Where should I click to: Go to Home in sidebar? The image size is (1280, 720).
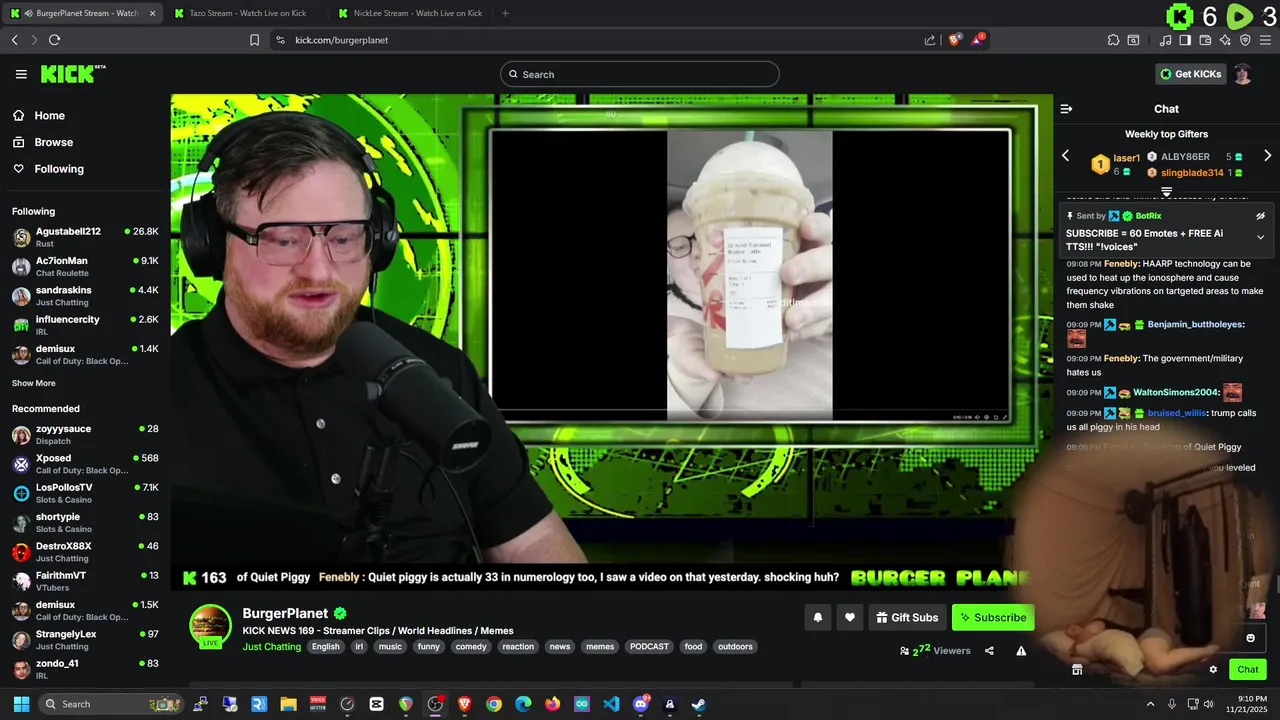(x=48, y=116)
